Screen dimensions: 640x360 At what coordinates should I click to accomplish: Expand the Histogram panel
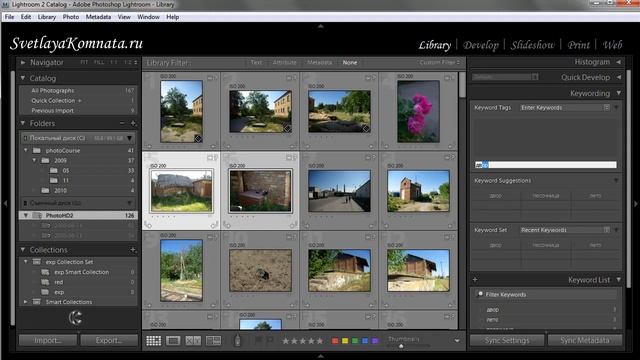pos(619,62)
